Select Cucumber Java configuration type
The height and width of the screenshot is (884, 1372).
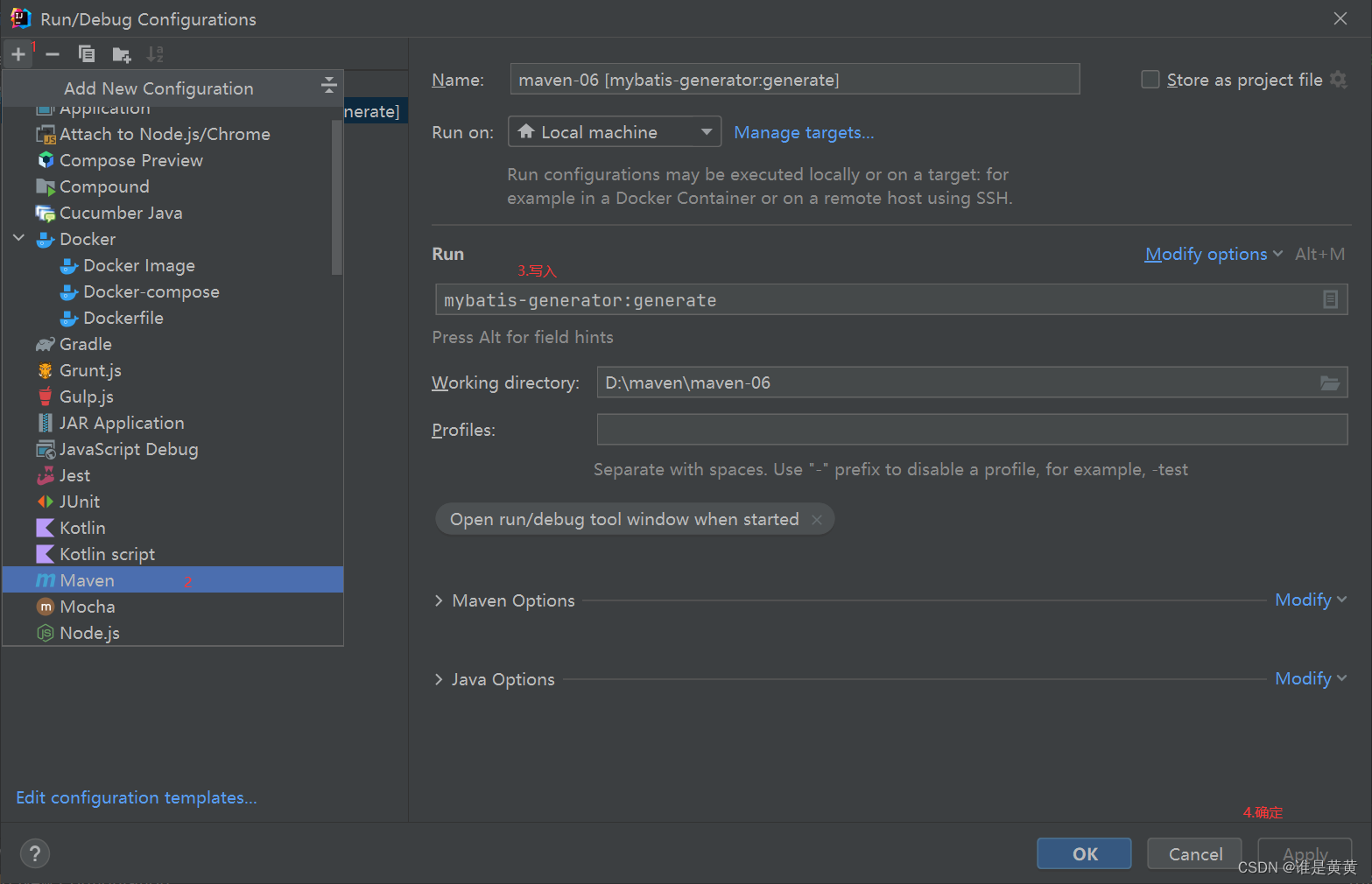[172, 213]
